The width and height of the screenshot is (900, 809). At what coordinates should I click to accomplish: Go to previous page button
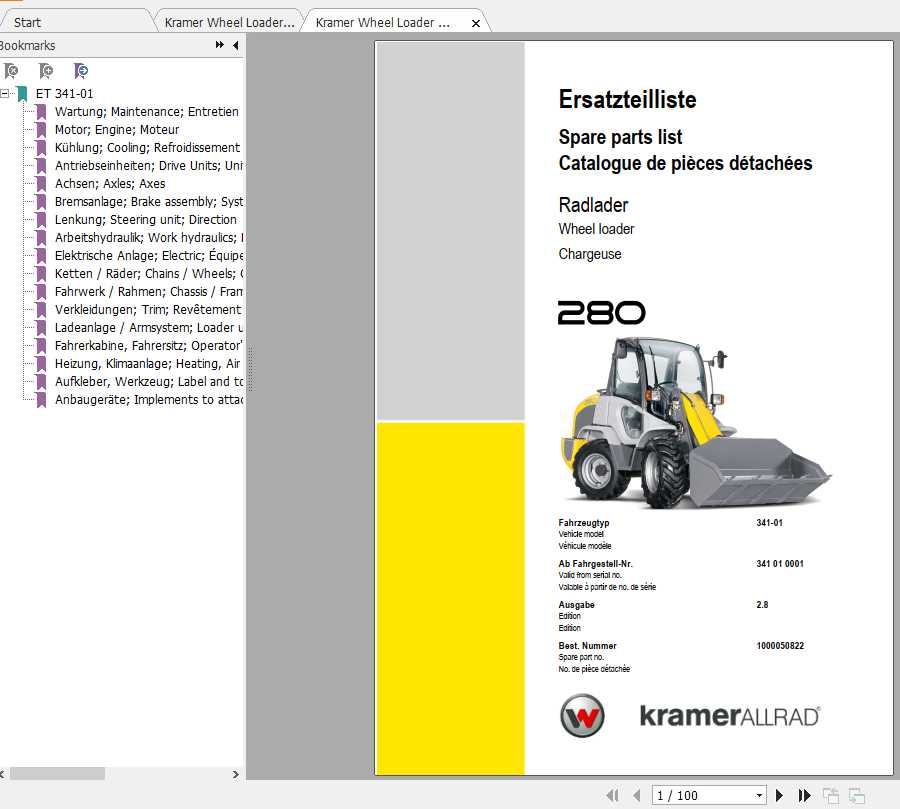[x=637, y=795]
